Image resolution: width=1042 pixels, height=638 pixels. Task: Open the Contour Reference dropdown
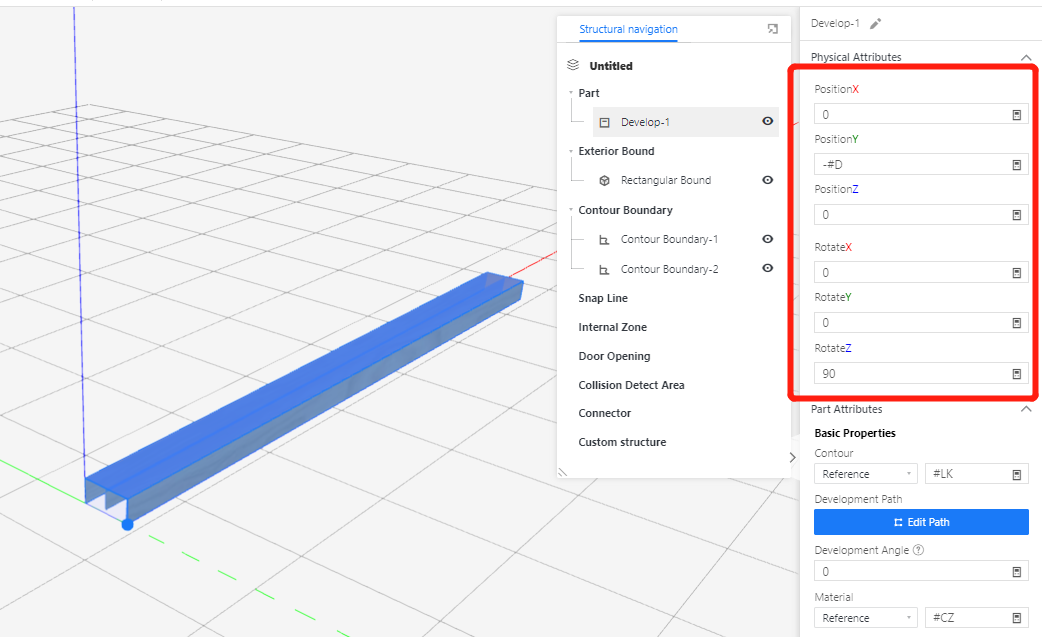point(865,474)
